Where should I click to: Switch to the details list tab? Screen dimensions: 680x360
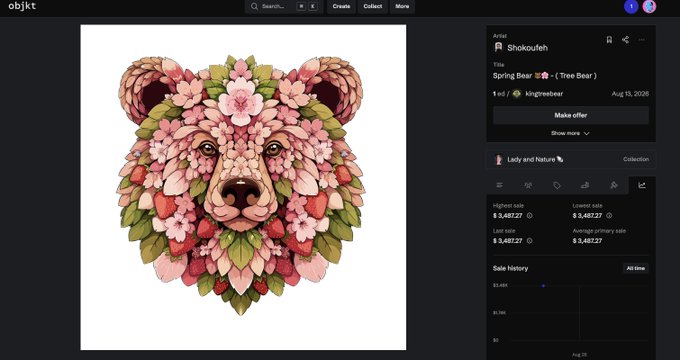click(500, 185)
